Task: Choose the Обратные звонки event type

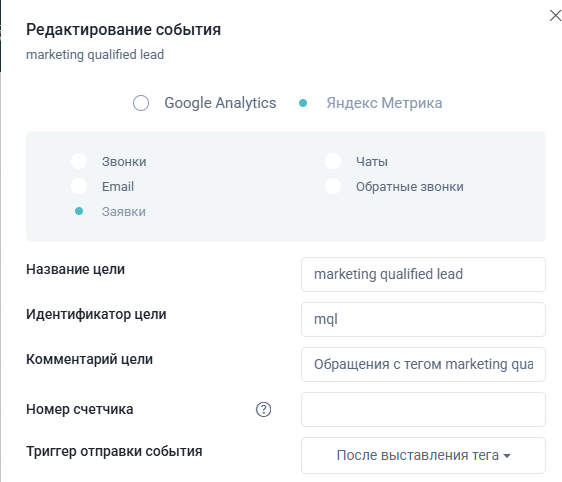Action: coord(333,186)
